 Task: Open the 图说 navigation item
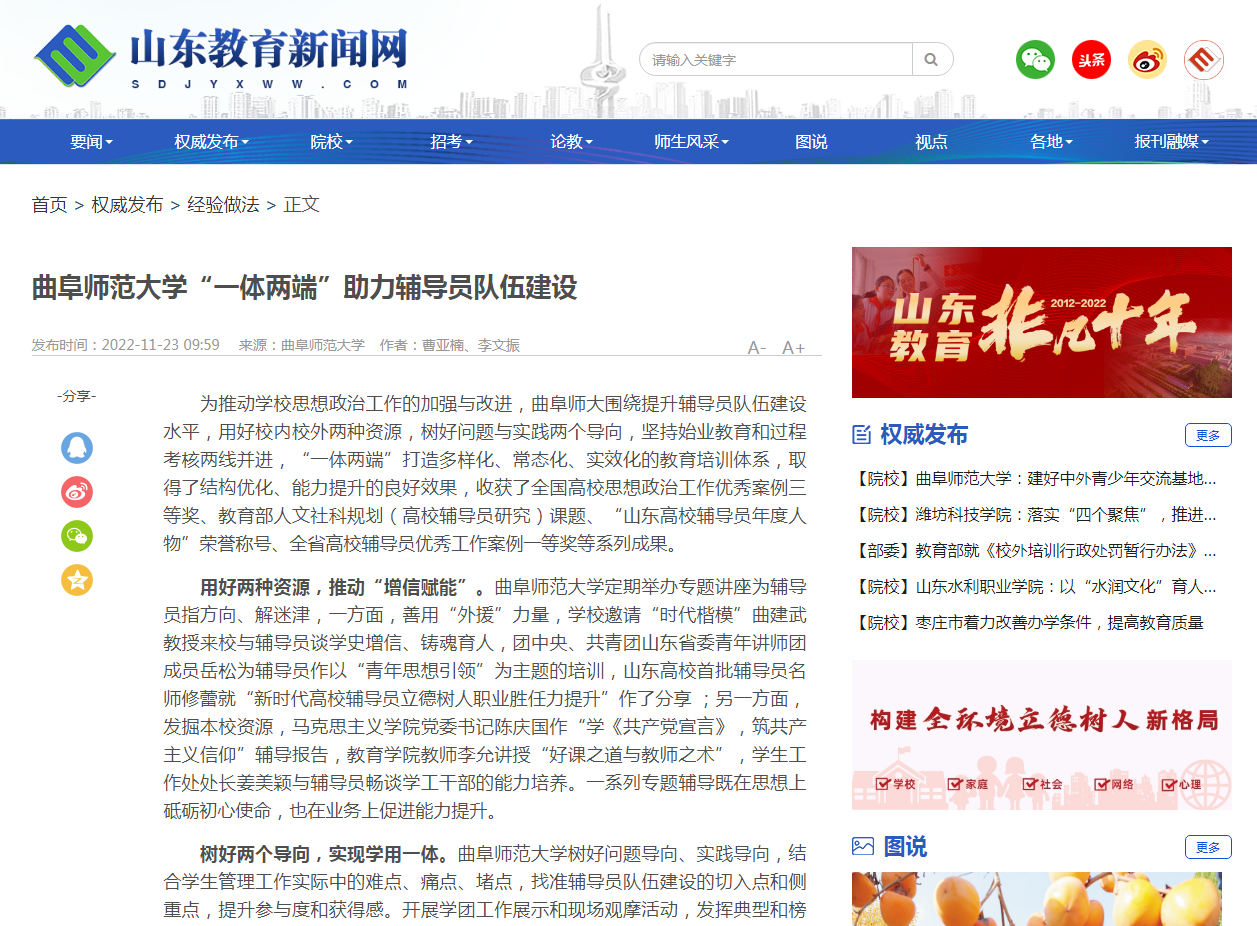click(x=811, y=142)
